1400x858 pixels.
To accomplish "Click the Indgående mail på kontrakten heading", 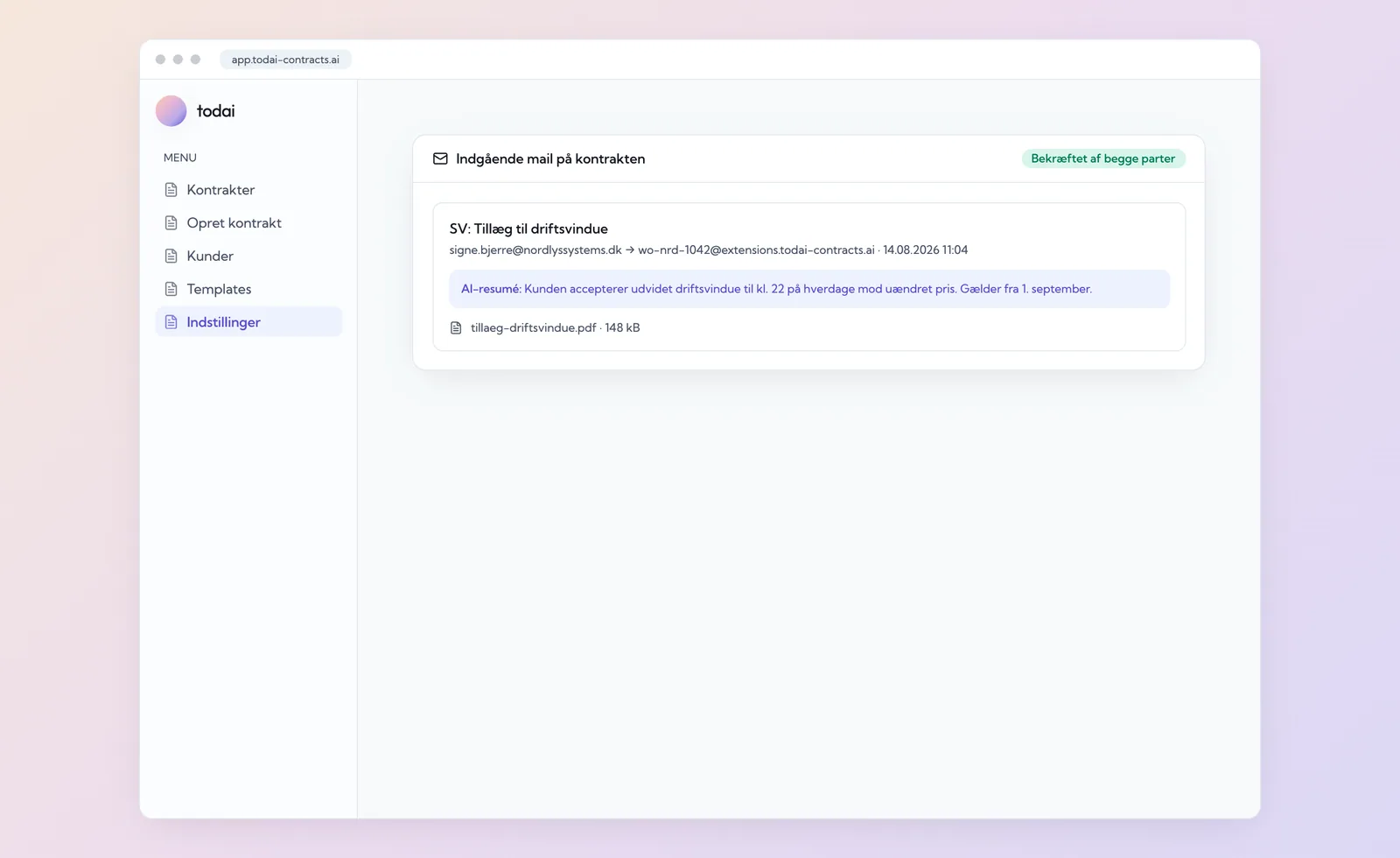I will [x=550, y=158].
